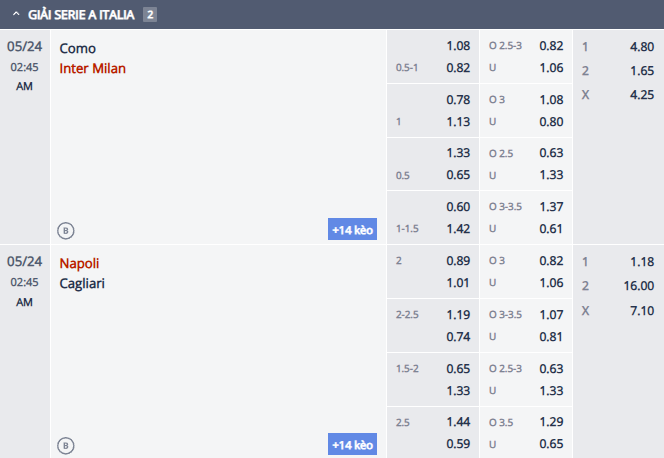Open +14 kèo for Napoli vs Cagliari

(x=352, y=444)
